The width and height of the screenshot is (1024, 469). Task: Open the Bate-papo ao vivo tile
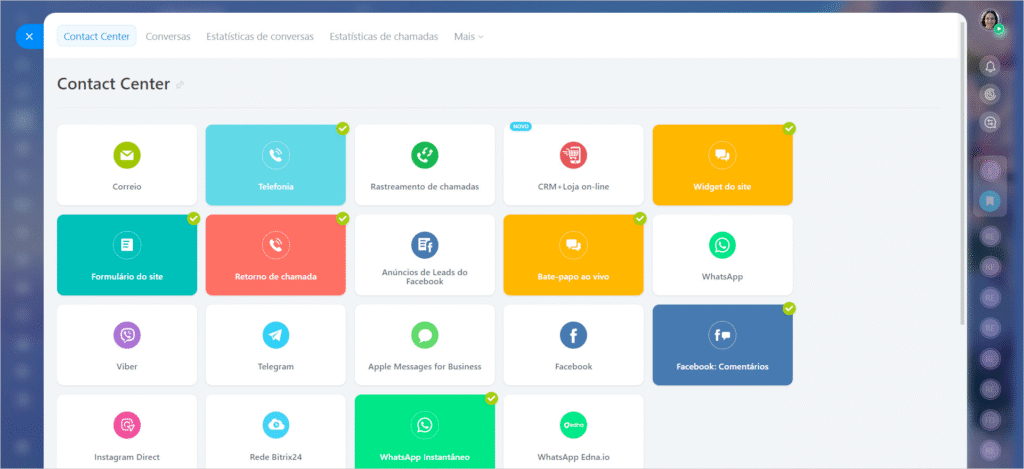coord(573,255)
